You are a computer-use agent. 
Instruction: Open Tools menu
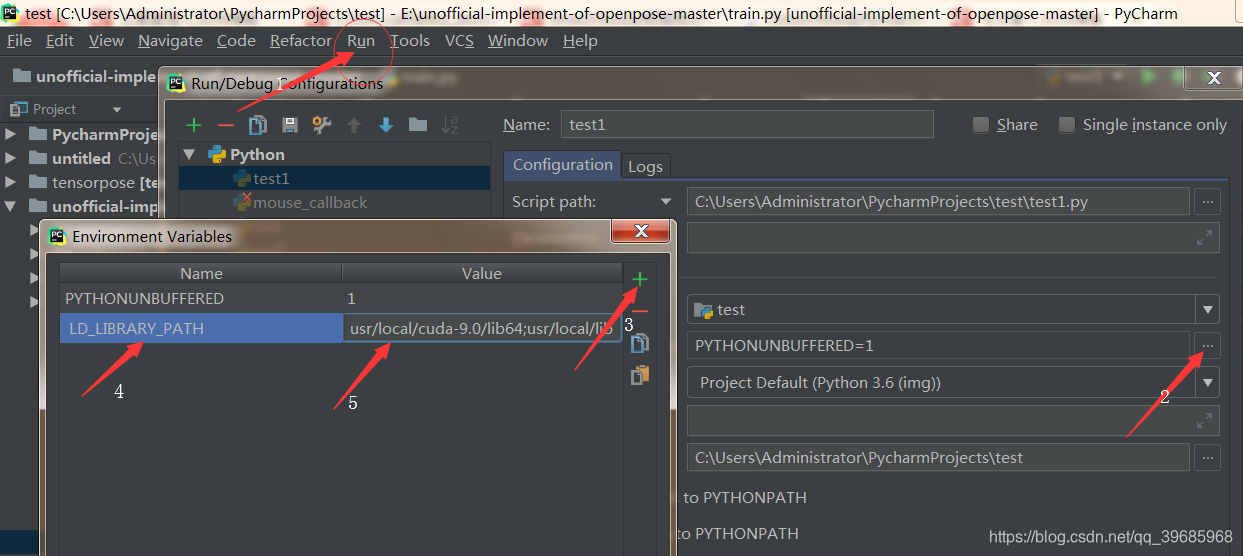tap(410, 41)
